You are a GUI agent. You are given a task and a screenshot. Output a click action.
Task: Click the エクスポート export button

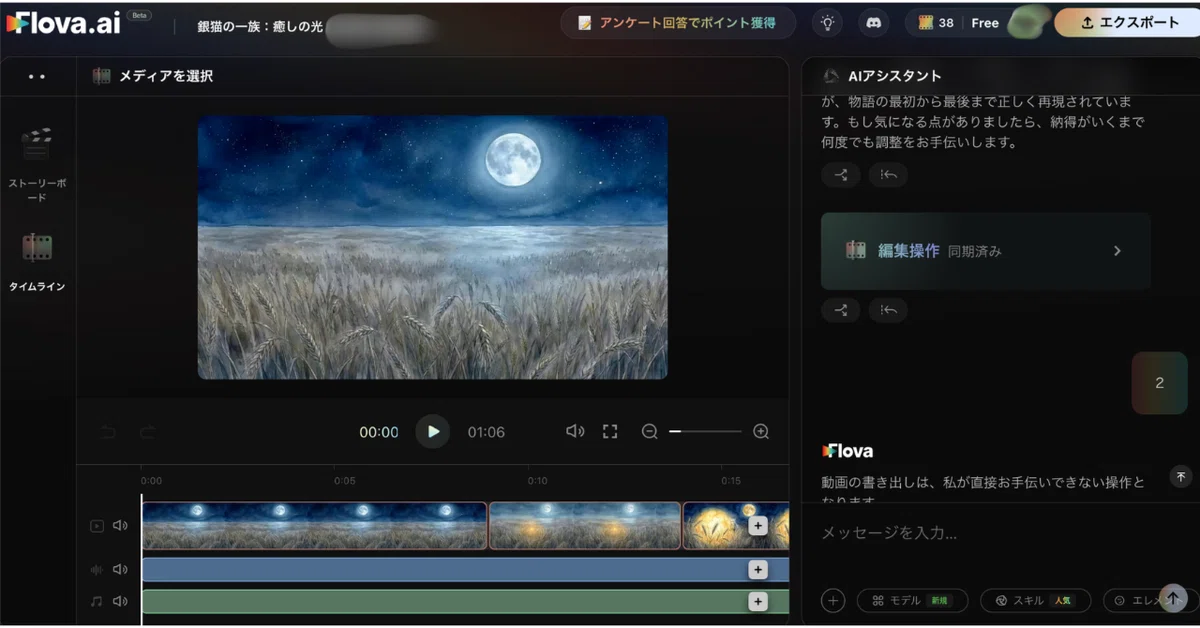point(1127,22)
